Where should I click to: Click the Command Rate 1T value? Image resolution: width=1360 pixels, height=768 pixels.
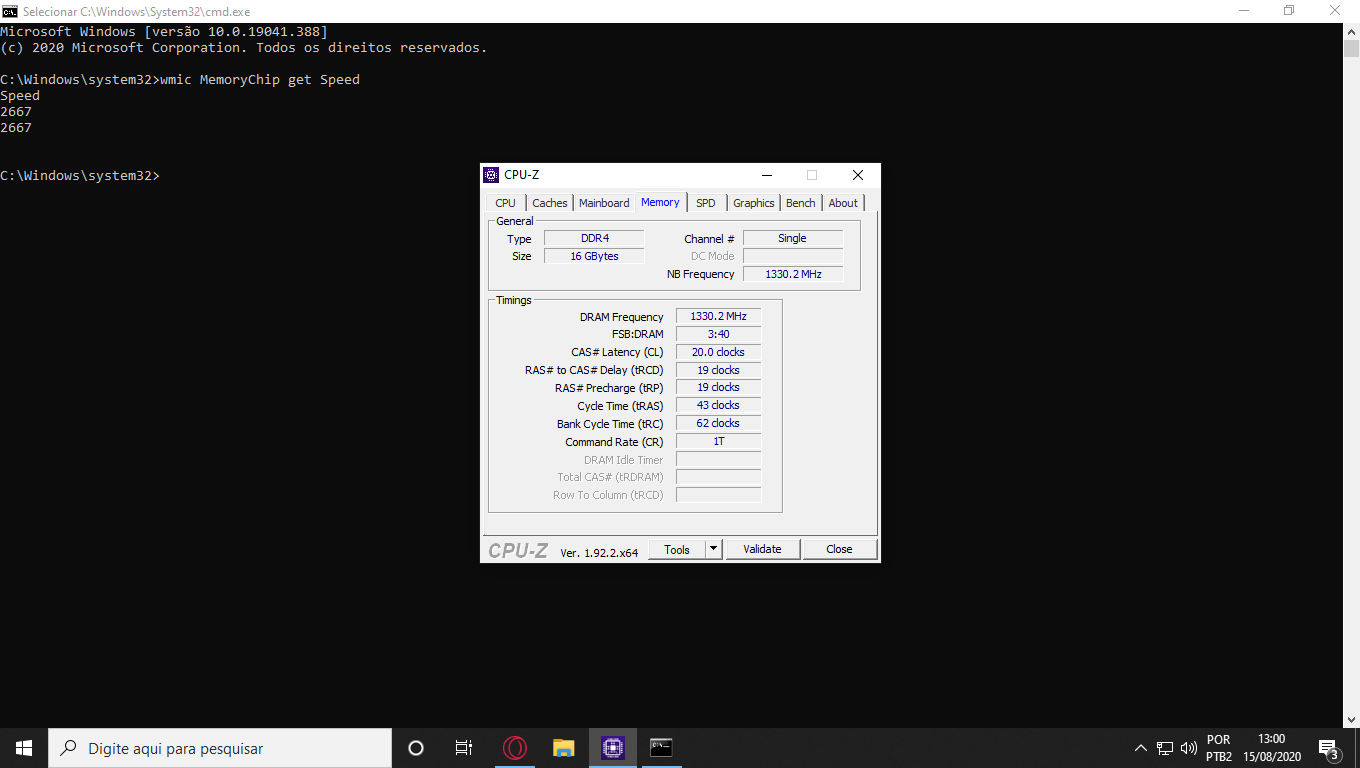click(718, 441)
